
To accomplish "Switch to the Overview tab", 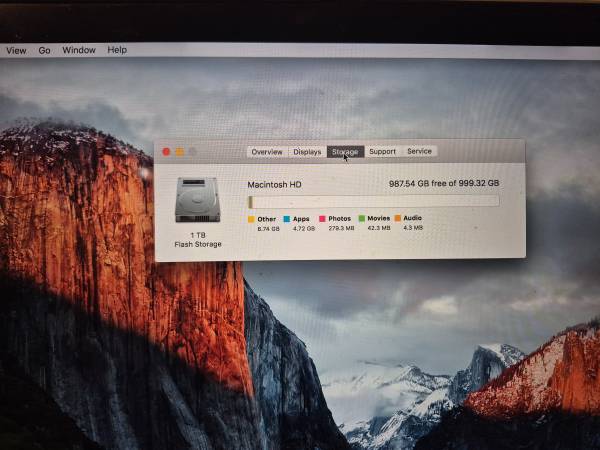I will [267, 152].
